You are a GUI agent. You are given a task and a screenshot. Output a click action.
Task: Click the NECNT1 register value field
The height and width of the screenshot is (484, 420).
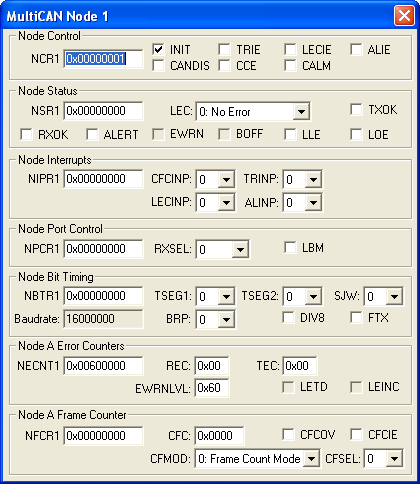pyautogui.click(x=103, y=366)
